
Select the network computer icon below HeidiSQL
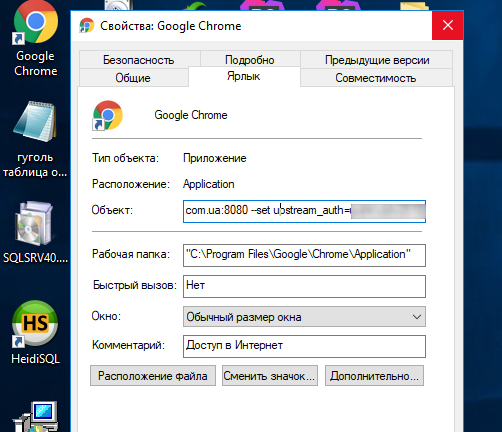click(35, 417)
